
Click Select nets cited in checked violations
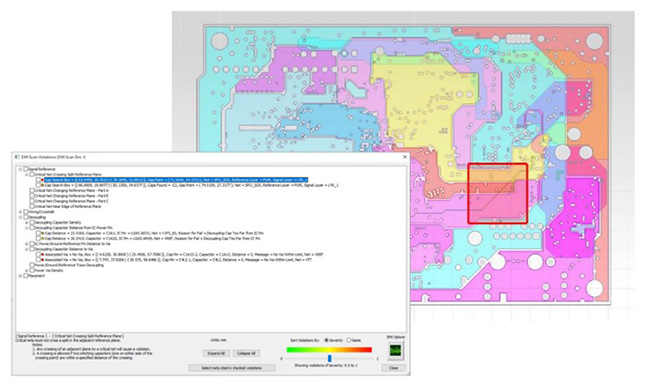coord(231,368)
